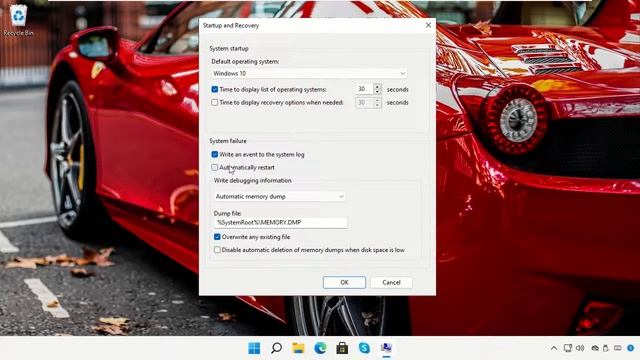Show hidden tray icons chevron
This screenshot has width=640, height=360.
[554, 348]
